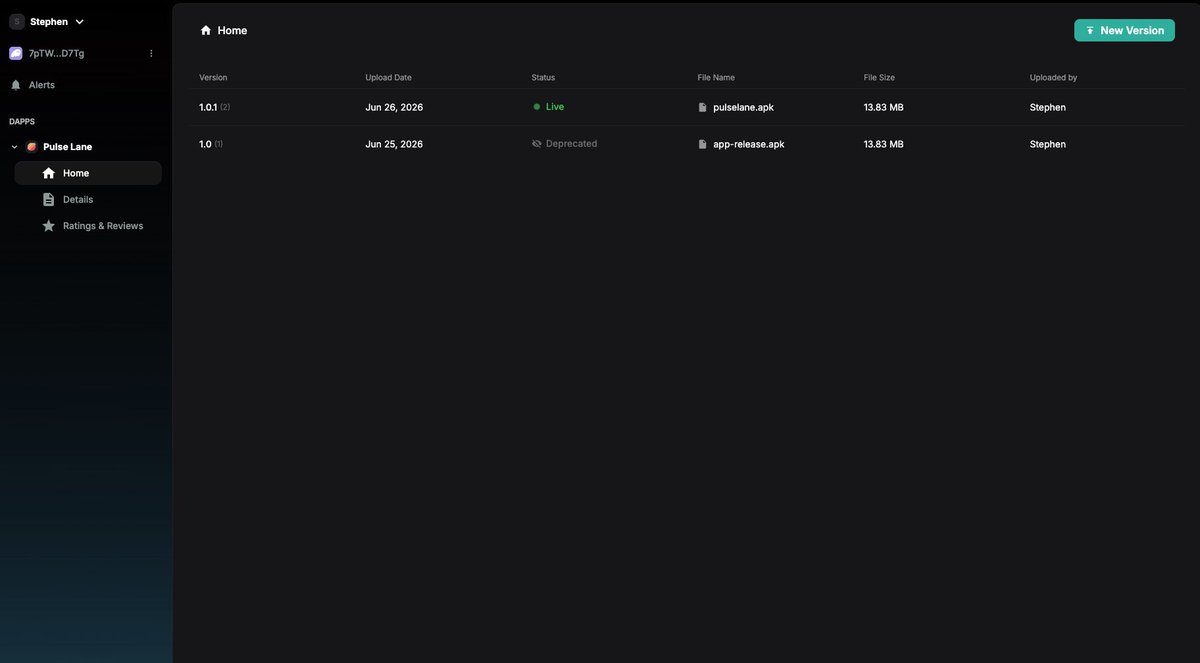Click the Pulse Lane app icon
This screenshot has width=1200, height=663.
32,147
